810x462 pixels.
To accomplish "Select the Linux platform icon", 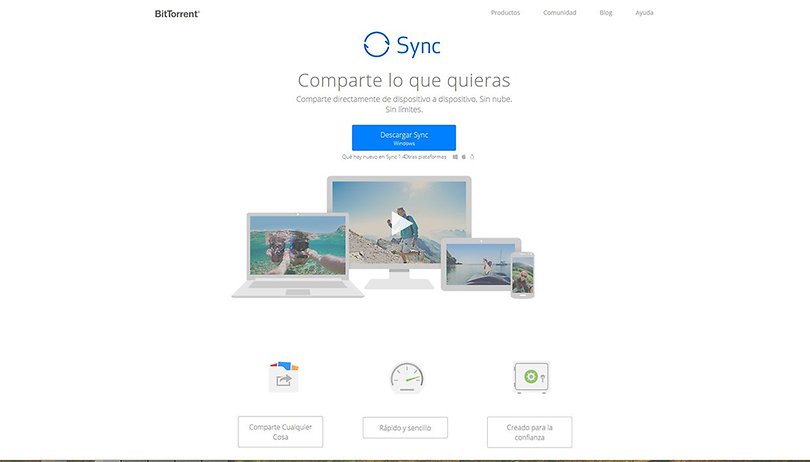I will tap(472, 157).
